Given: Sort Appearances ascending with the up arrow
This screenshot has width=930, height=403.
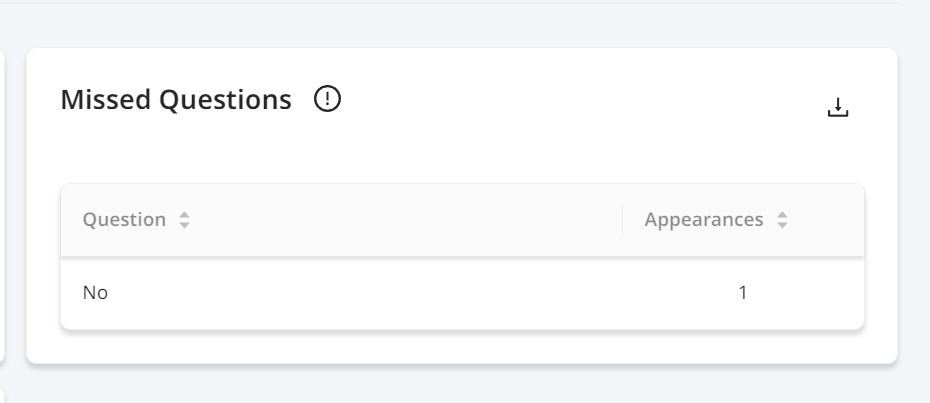Looking at the screenshot, I should pyautogui.click(x=782, y=215).
